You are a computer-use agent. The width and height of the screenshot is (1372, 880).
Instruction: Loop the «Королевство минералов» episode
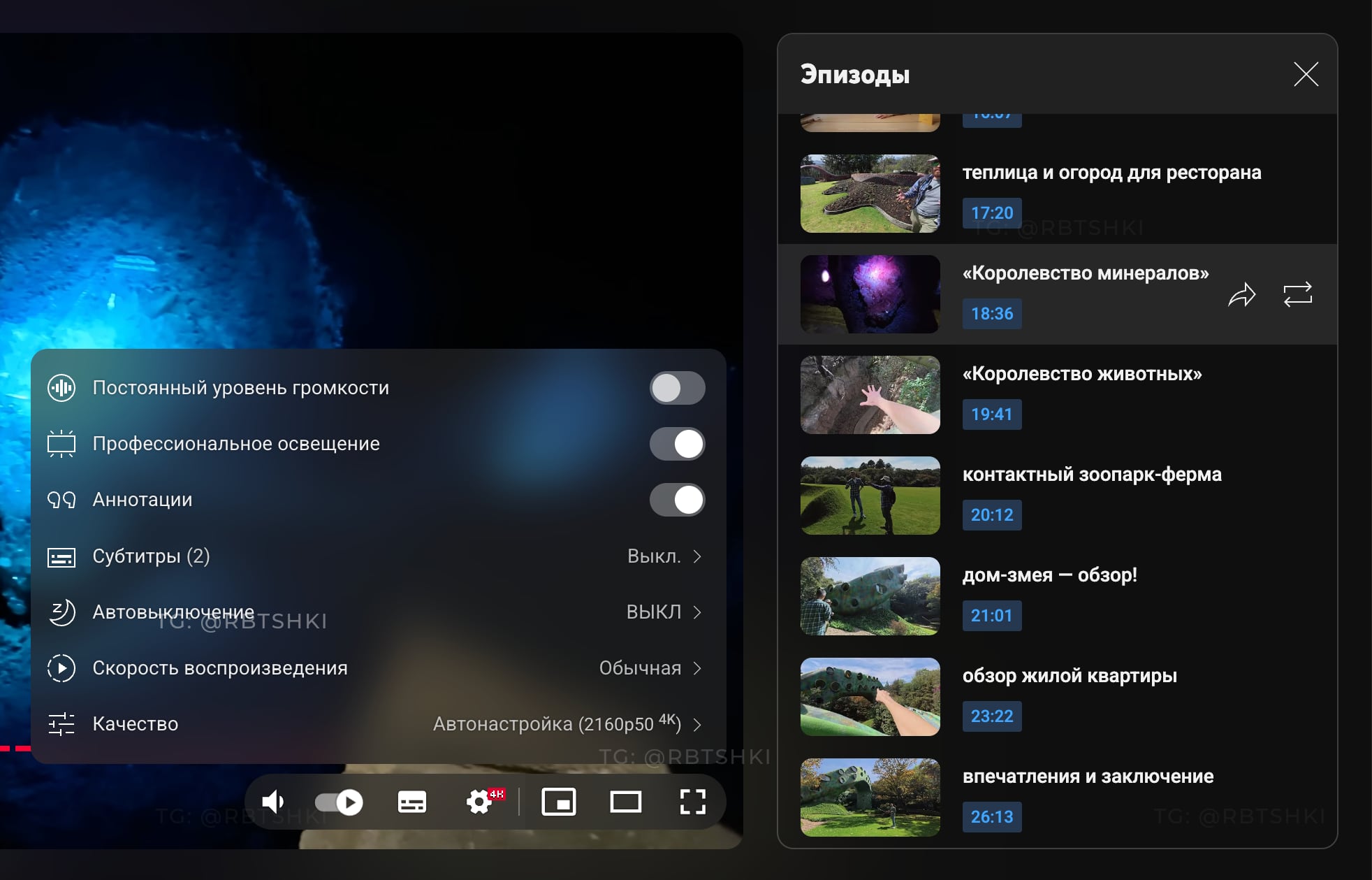tap(1297, 295)
